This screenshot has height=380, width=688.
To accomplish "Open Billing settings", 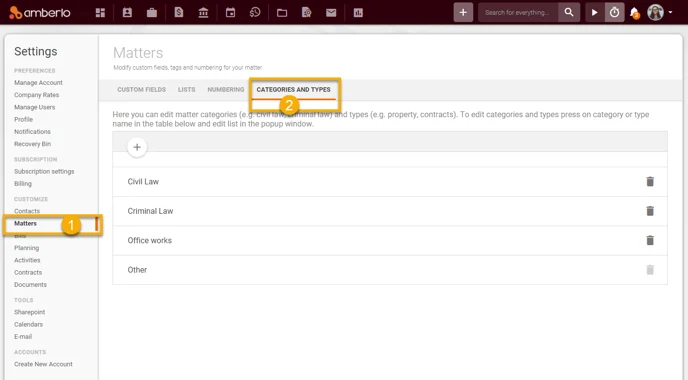I will tap(23, 184).
